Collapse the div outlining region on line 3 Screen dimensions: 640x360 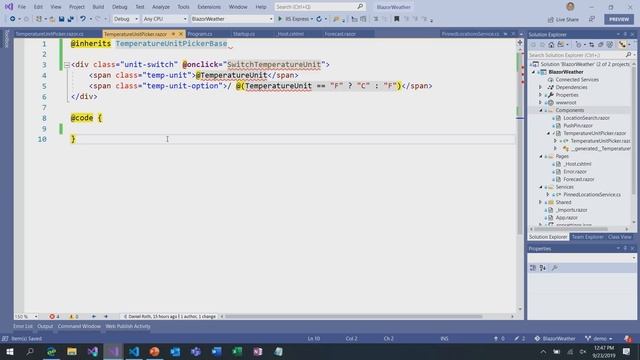(x=67, y=64)
